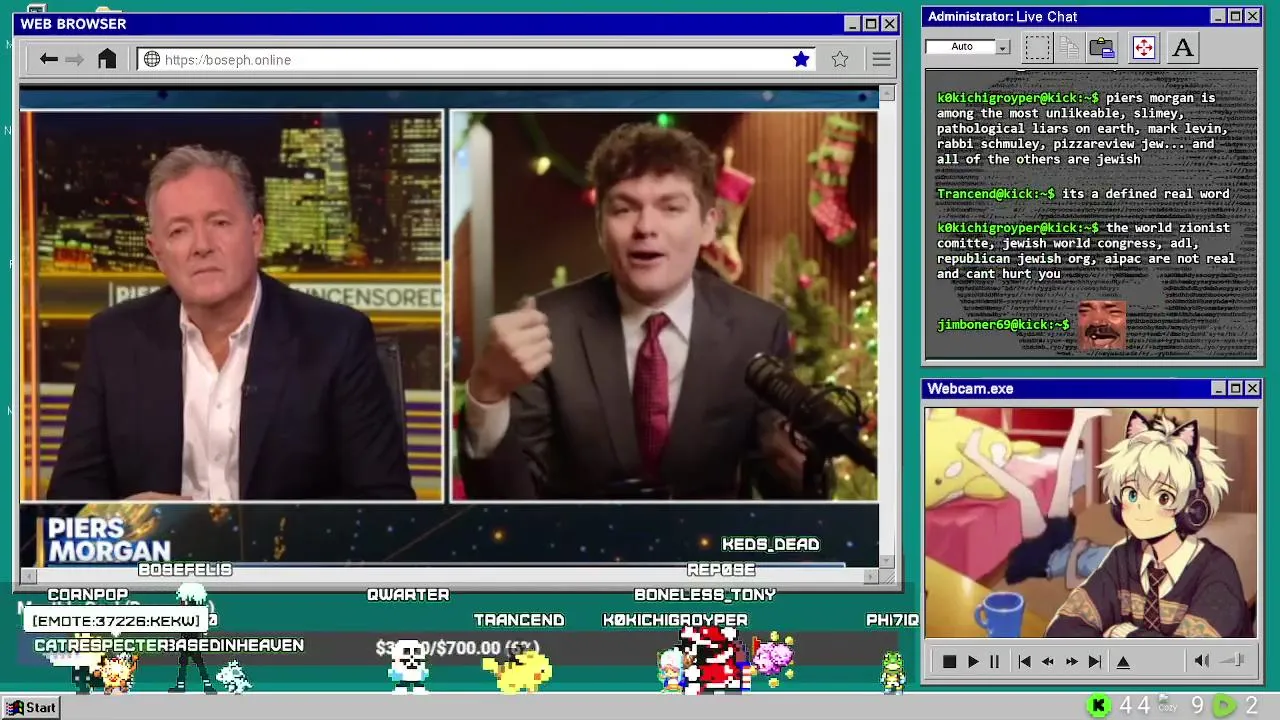Click the QWARTER username label

coord(408,595)
